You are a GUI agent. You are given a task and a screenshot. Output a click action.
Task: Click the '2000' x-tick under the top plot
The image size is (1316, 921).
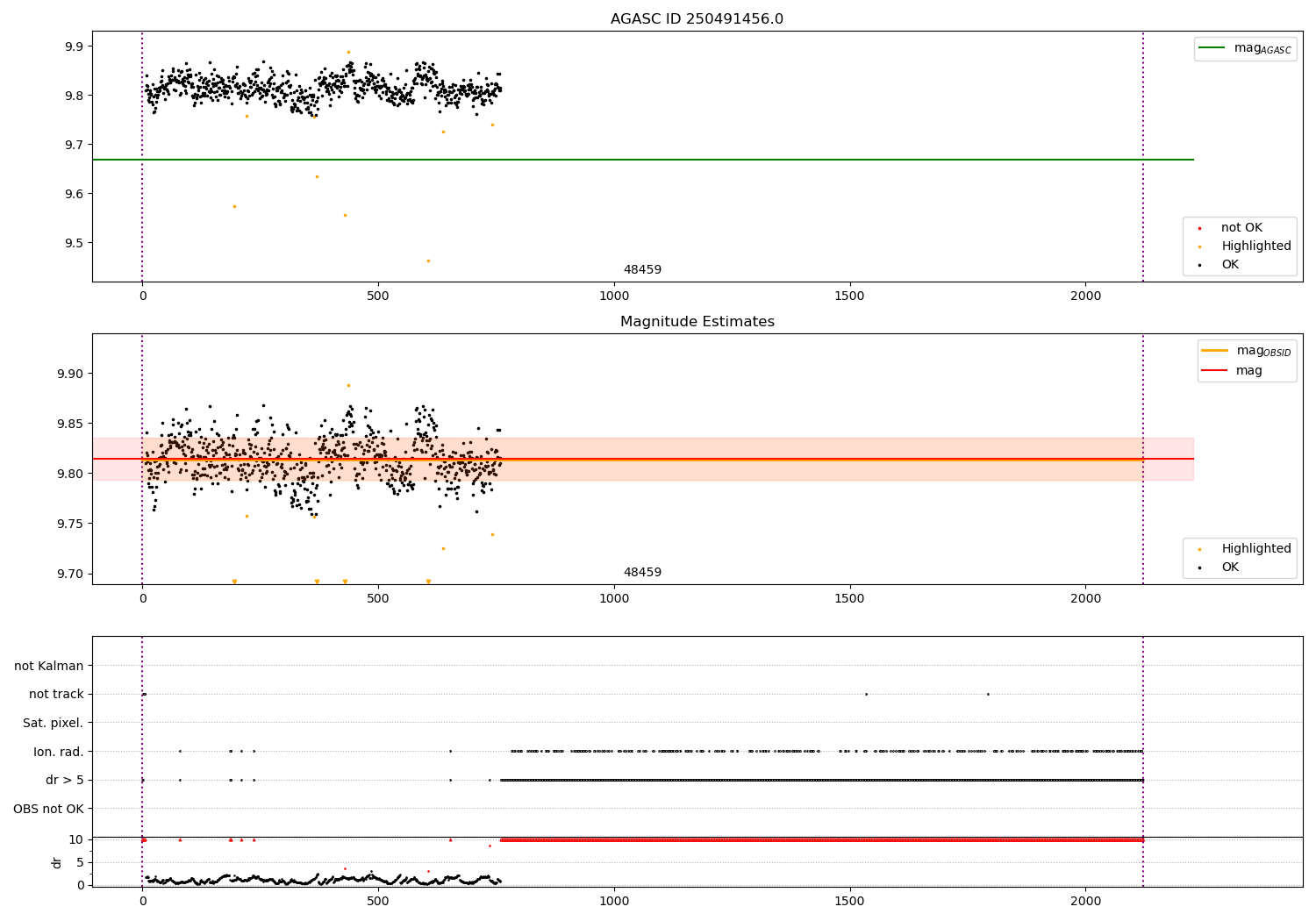point(1086,296)
